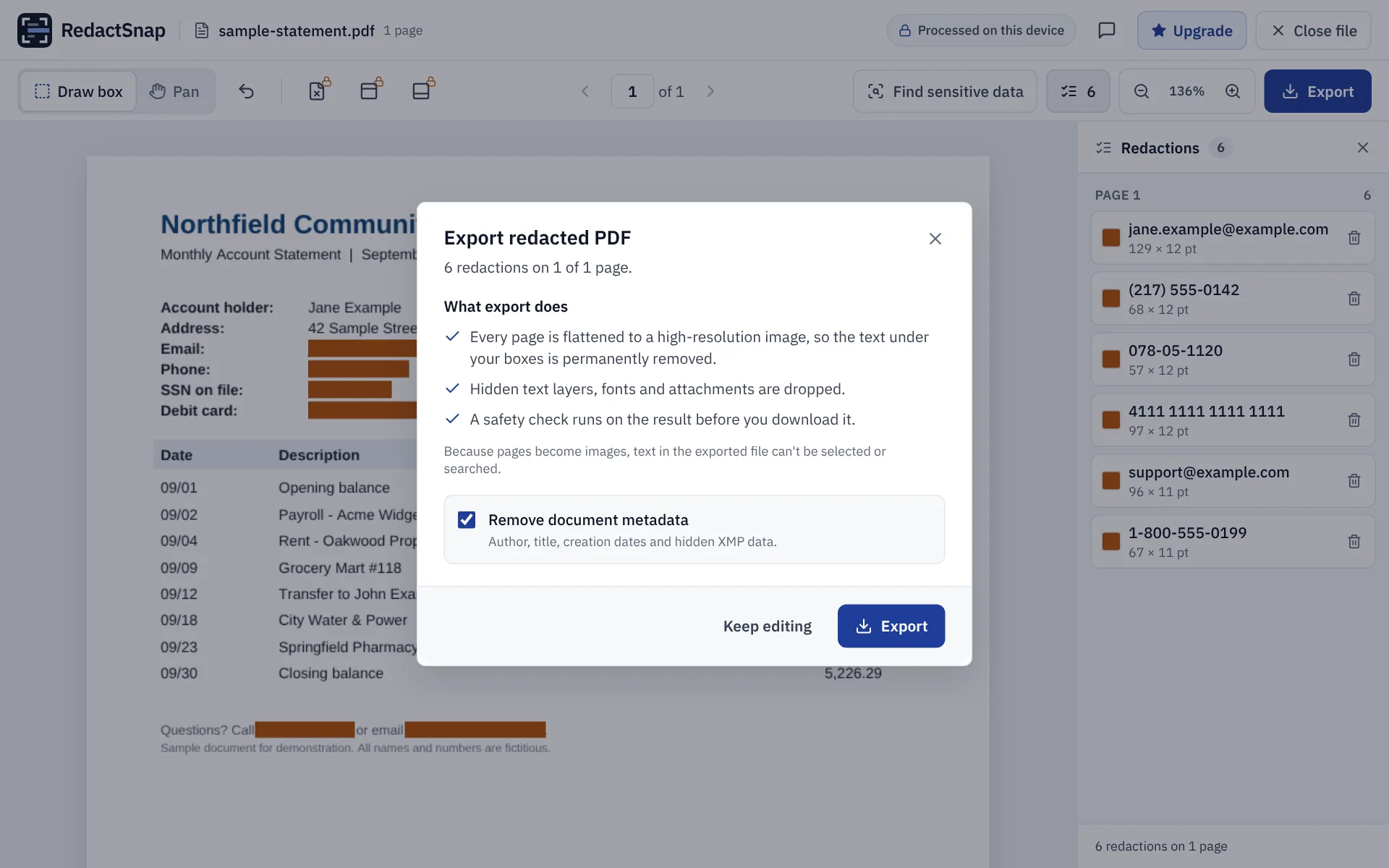This screenshot has width=1389, height=868.
Task: Click the Processed on this device badge
Action: 981,30
